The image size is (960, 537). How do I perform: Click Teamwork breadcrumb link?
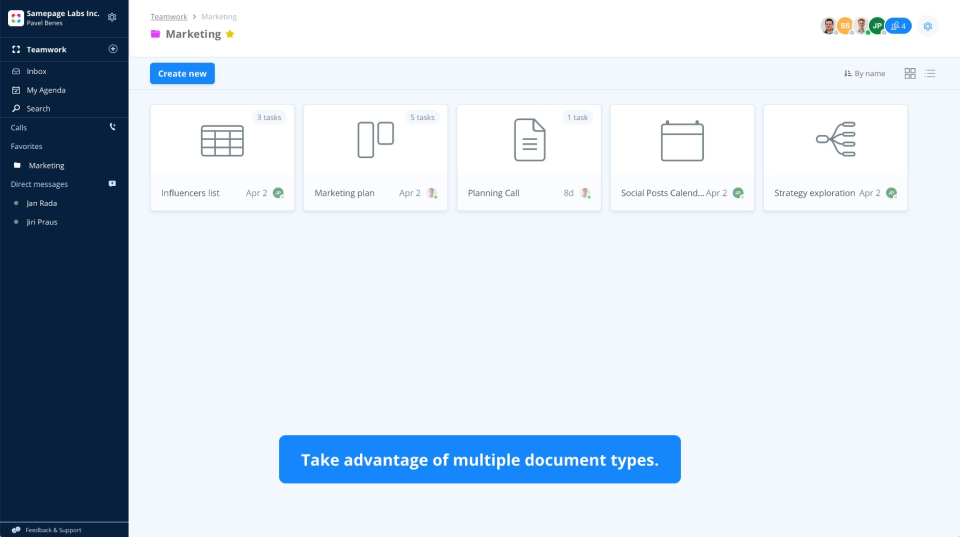pos(169,17)
